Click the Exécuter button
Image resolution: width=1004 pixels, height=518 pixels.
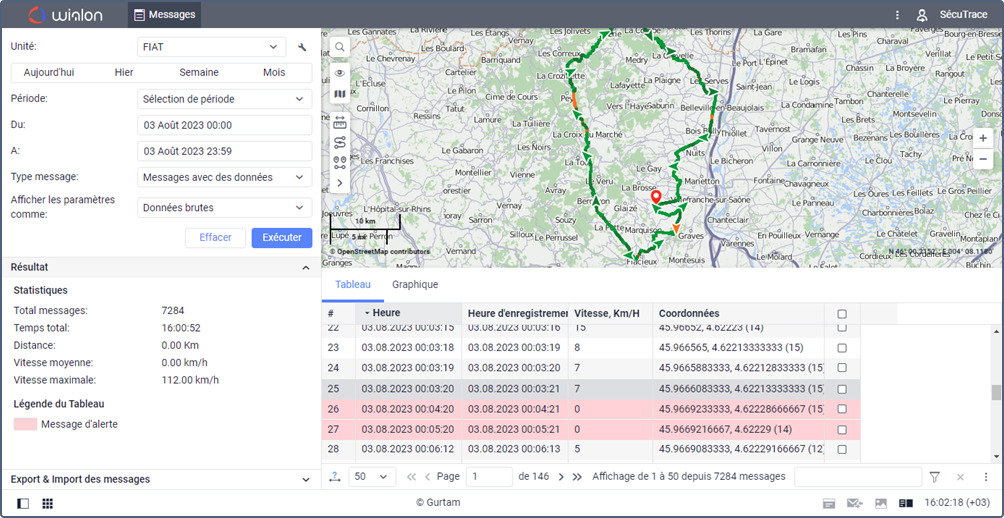coord(281,238)
